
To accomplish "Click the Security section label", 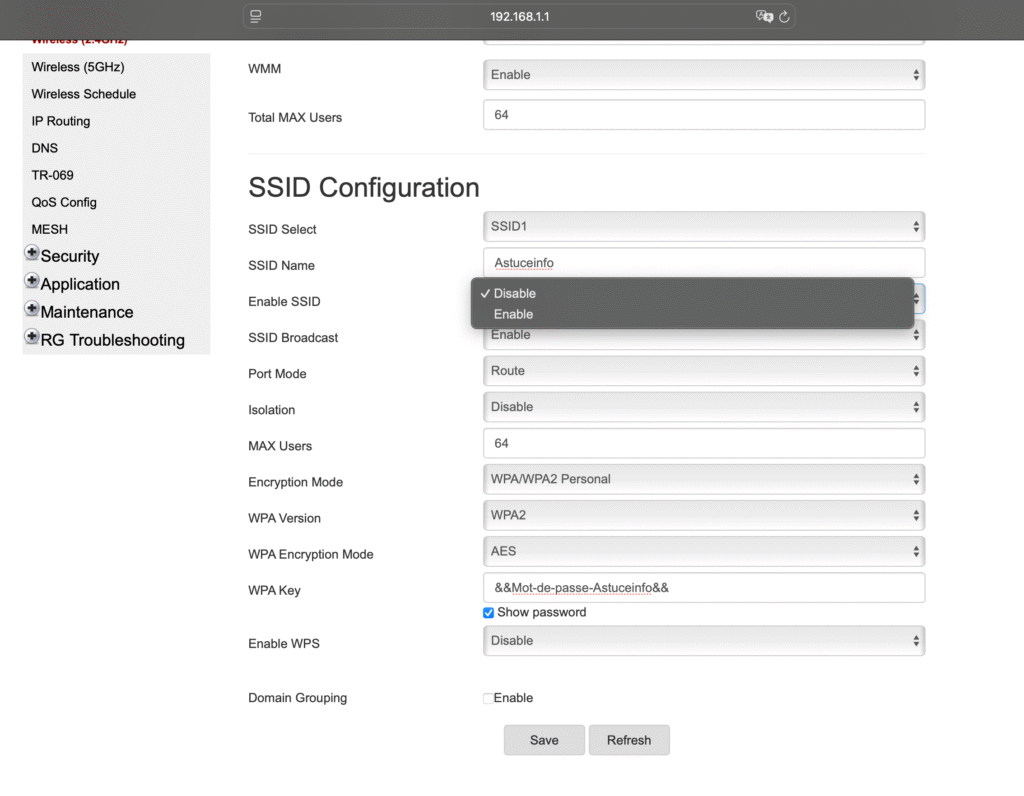I will pyautogui.click(x=70, y=256).
